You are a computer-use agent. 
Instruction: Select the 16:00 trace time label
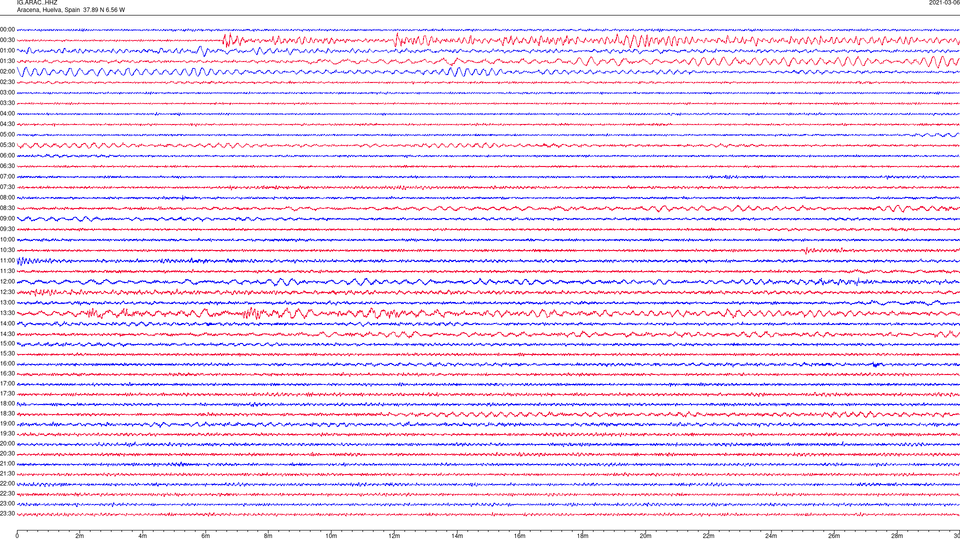pos(7,363)
